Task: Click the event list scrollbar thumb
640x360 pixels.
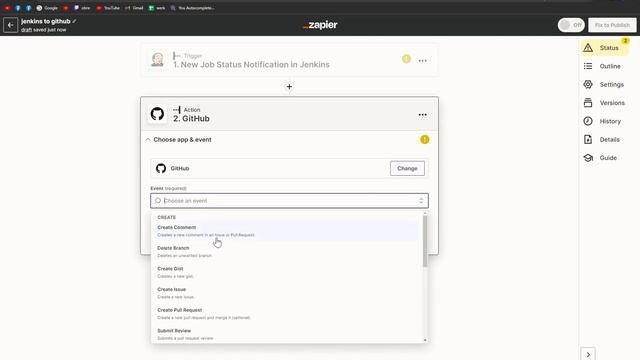Action: 425,241
